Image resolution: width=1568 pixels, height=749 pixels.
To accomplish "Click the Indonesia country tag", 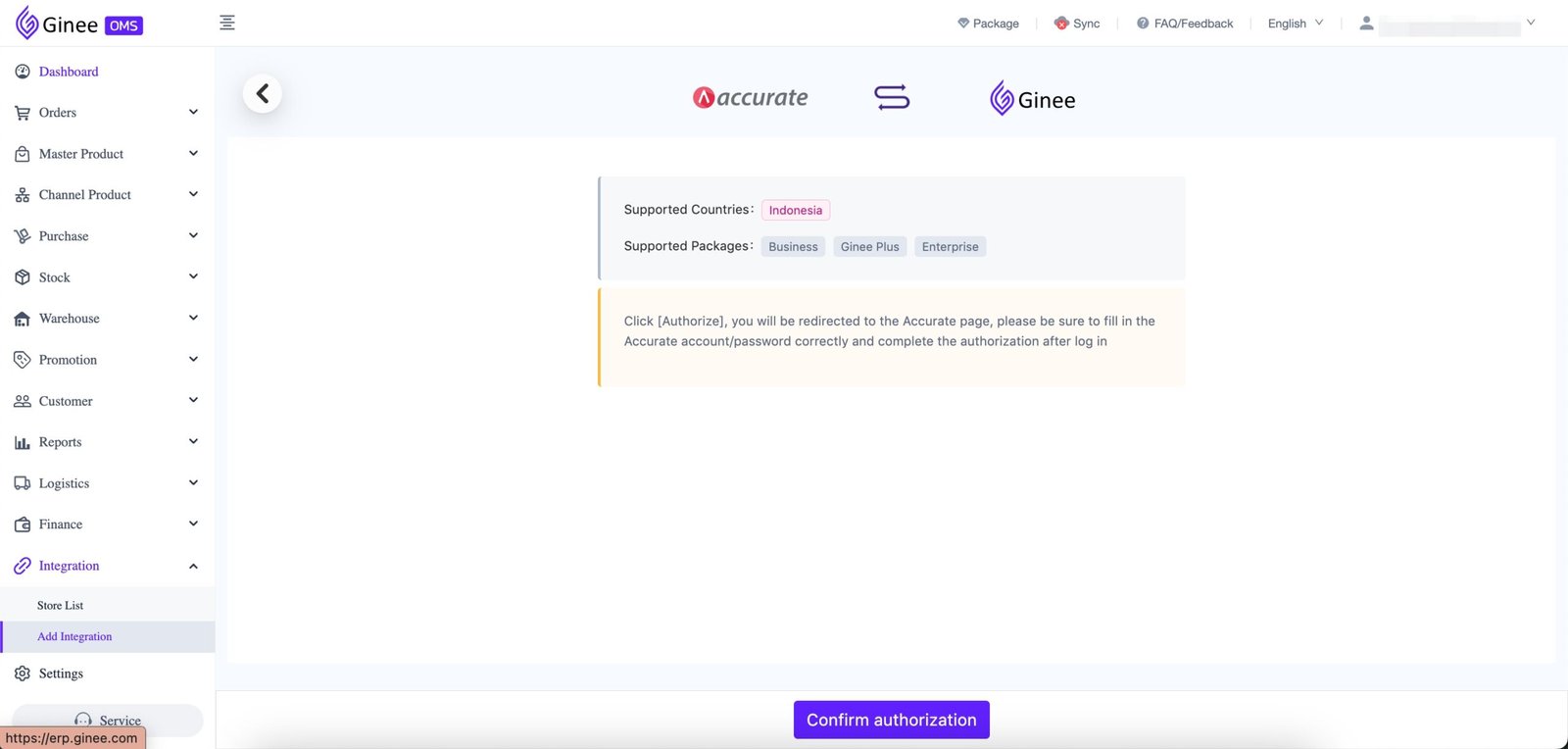I will 795,211.
